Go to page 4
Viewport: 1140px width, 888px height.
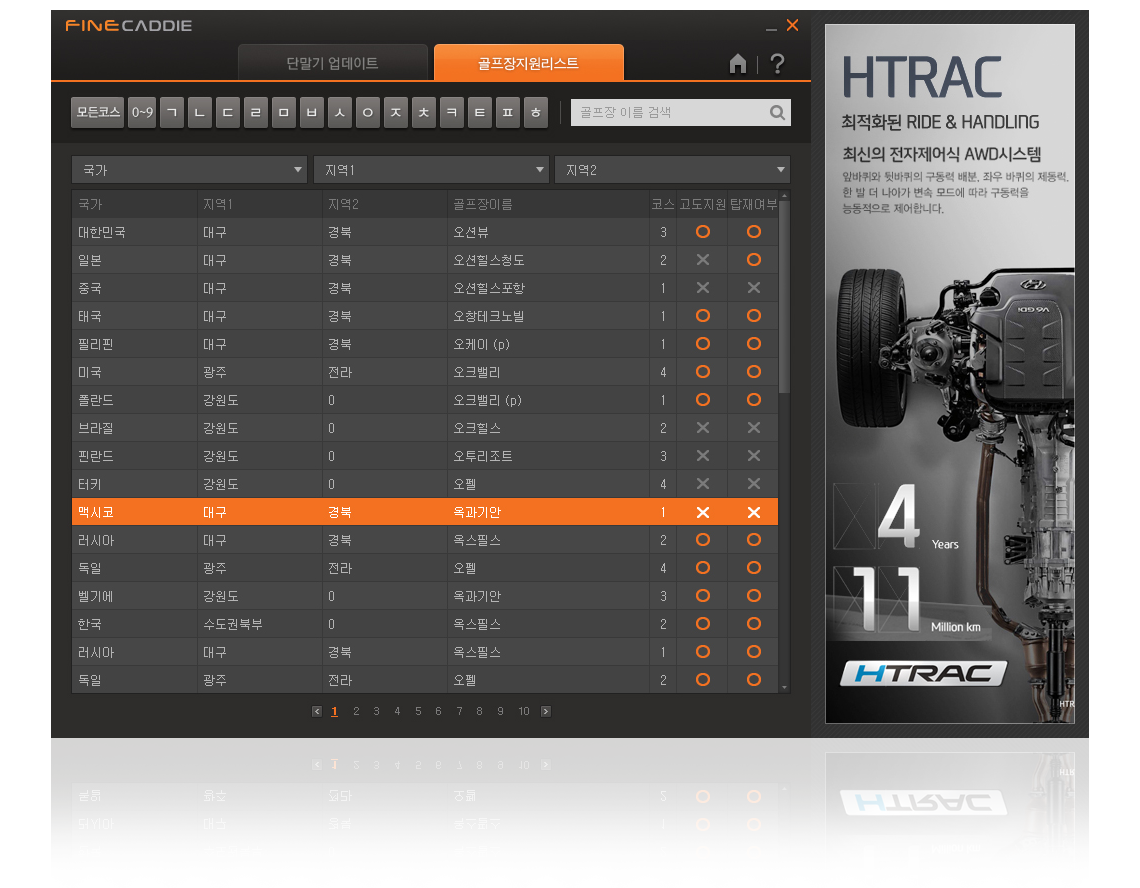pos(397,711)
